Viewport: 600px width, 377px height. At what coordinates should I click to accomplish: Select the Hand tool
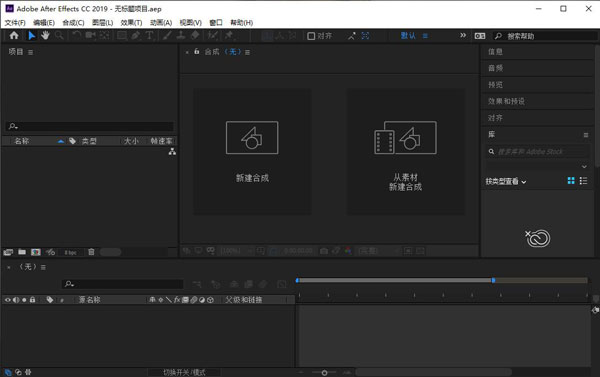click(x=45, y=36)
